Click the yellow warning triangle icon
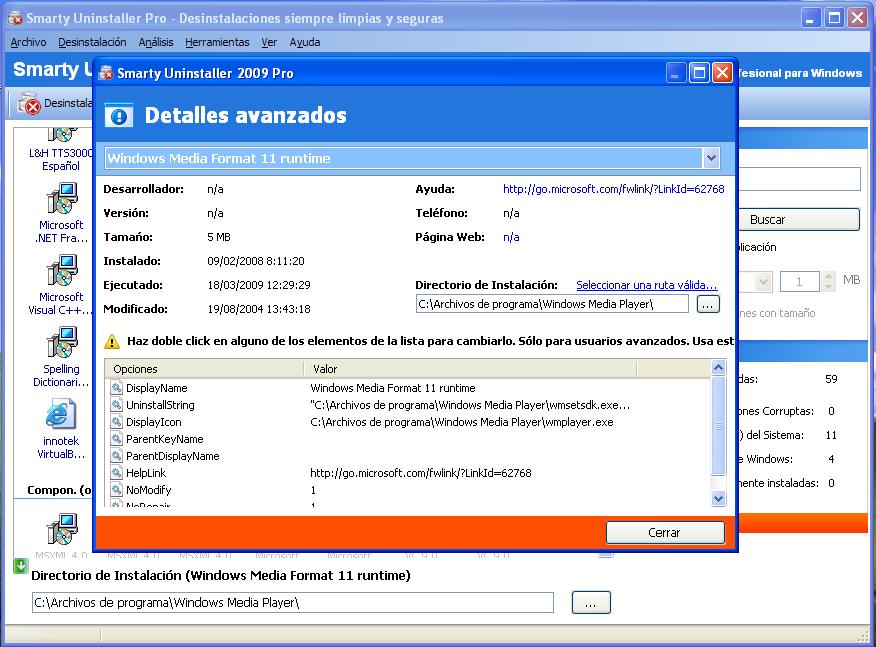Image resolution: width=876 pixels, height=647 pixels. click(112, 341)
